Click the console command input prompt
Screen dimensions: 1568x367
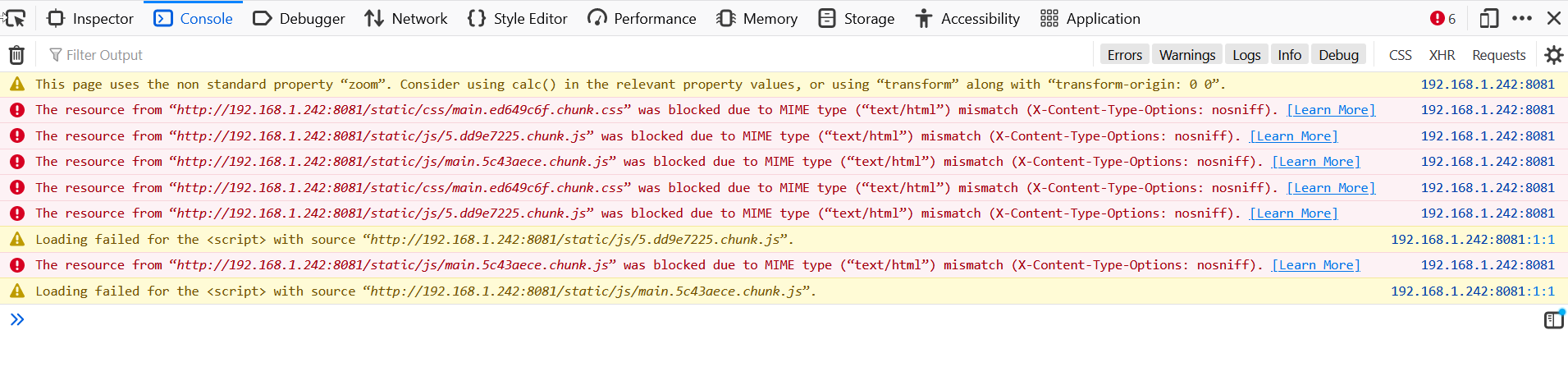click(738, 319)
